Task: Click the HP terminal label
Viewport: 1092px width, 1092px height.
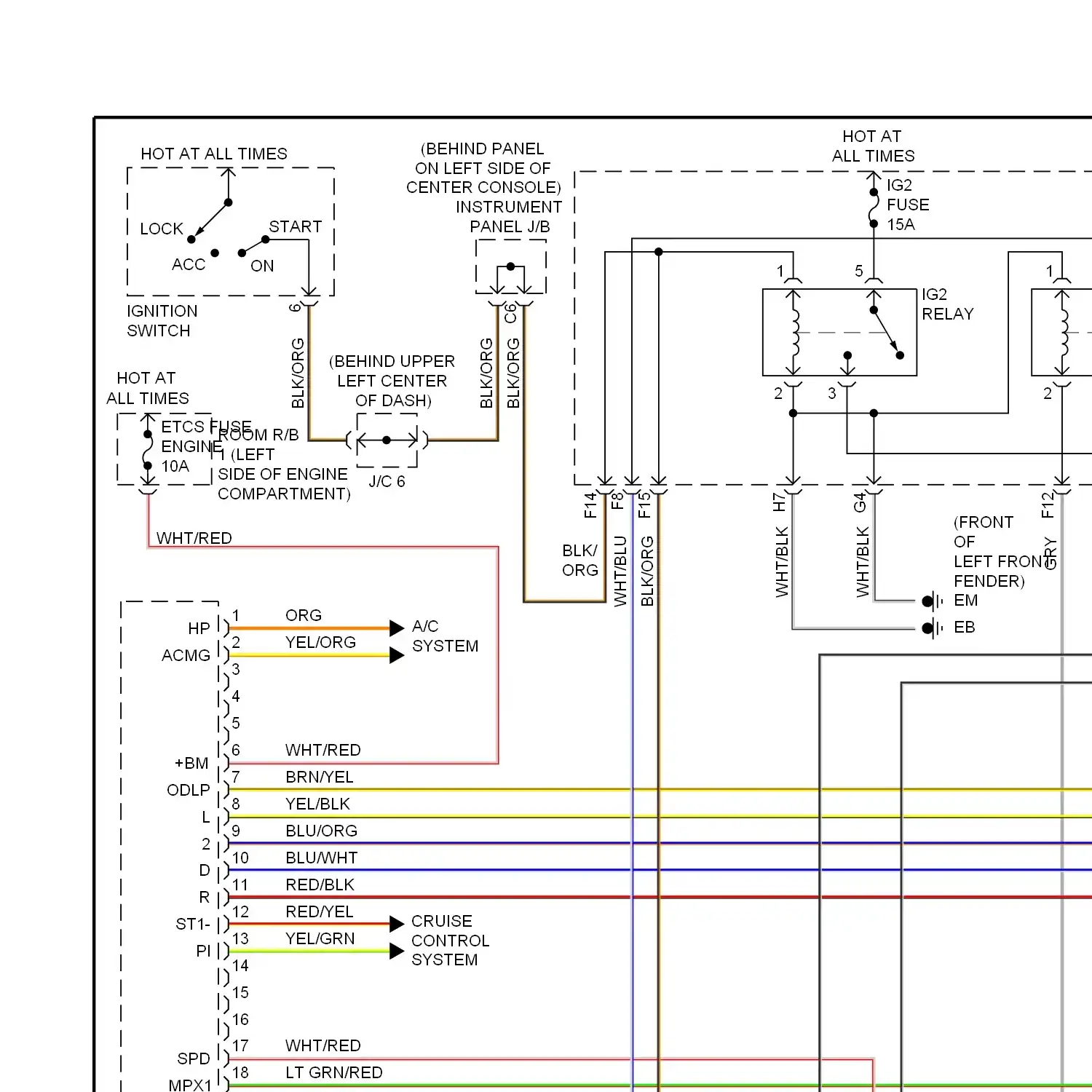Action: [199, 628]
